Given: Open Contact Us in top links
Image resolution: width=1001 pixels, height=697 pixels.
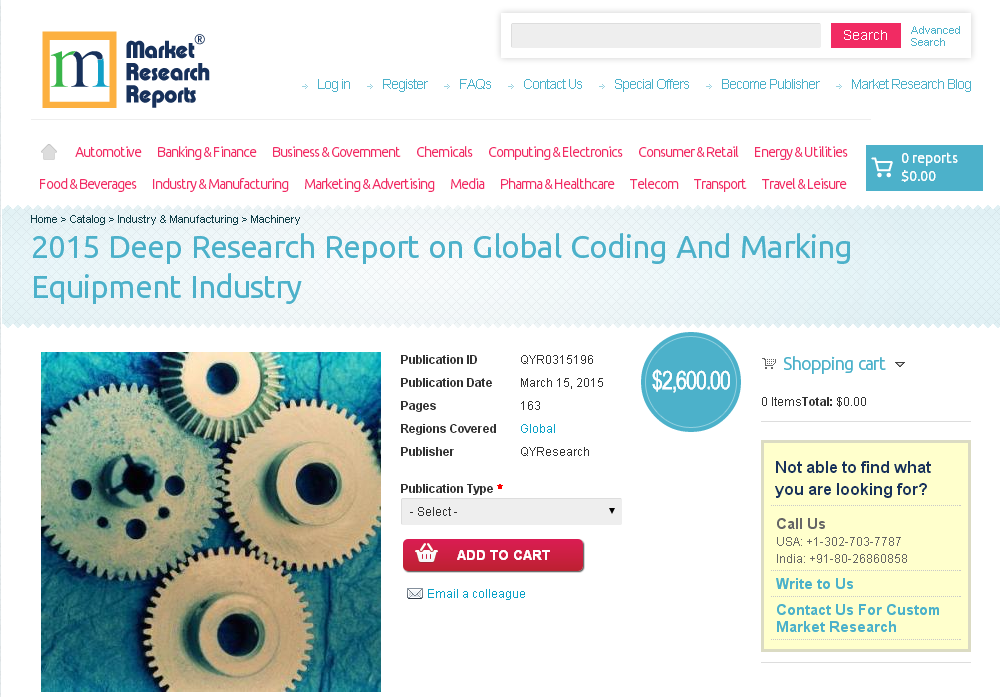Looking at the screenshot, I should pos(552,84).
